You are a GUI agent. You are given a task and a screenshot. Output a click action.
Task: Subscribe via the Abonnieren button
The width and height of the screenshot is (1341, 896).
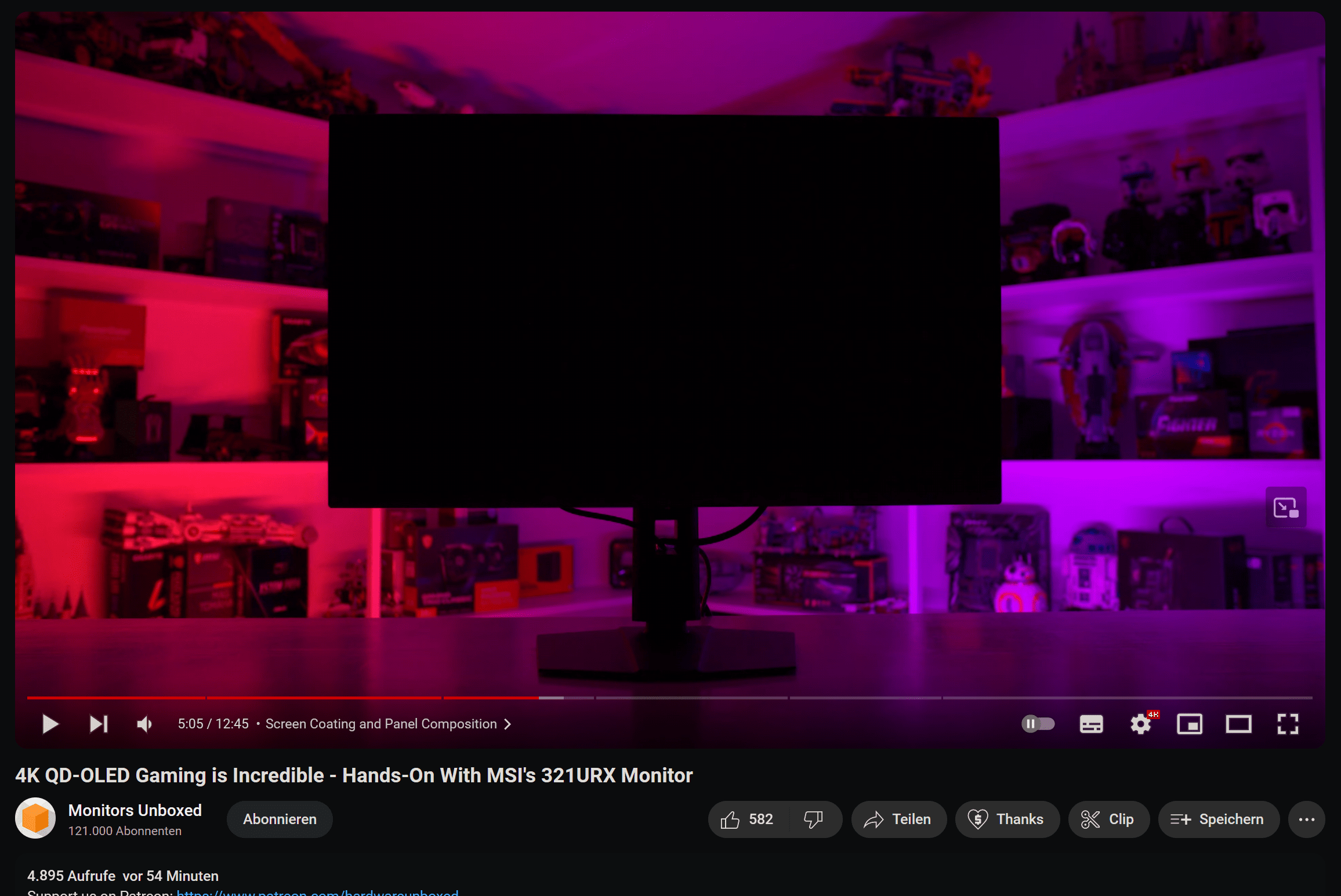point(280,819)
